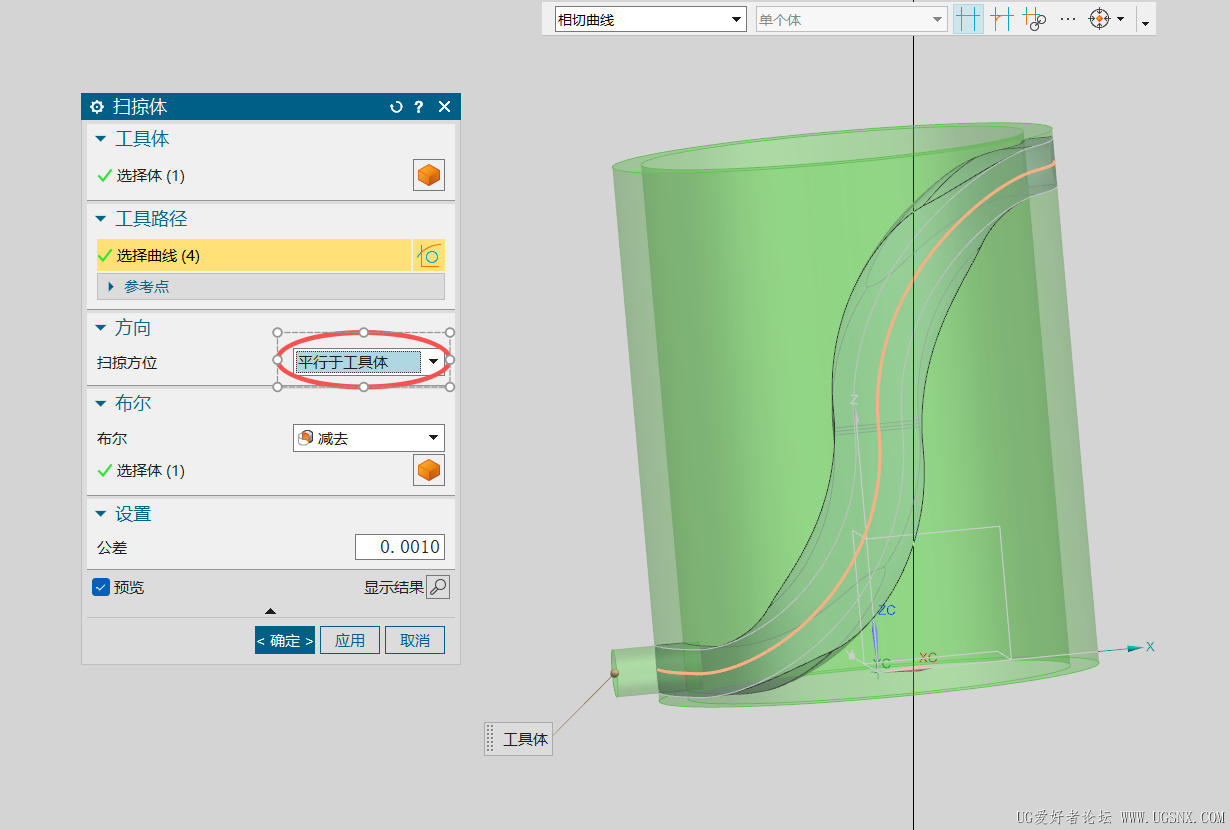Click the tool body anchor point on small cylinder
1230x830 pixels.
614,673
